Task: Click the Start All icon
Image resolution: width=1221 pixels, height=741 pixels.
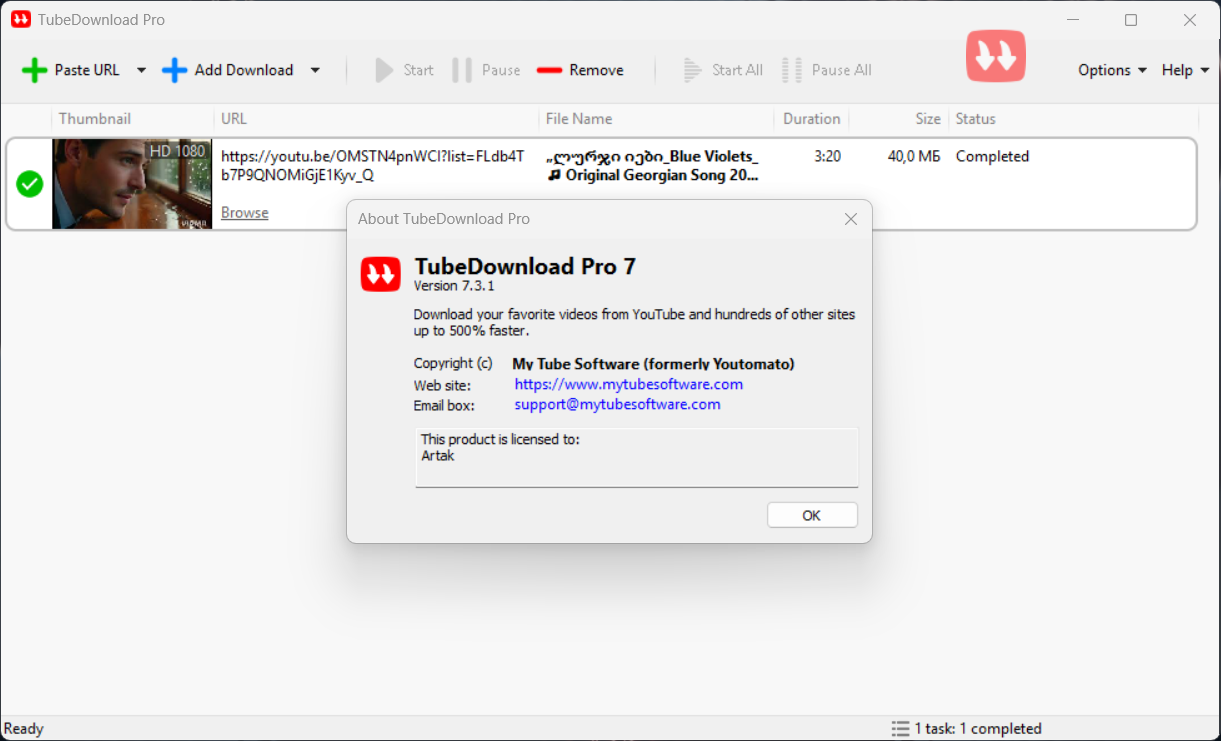Action: coord(693,70)
